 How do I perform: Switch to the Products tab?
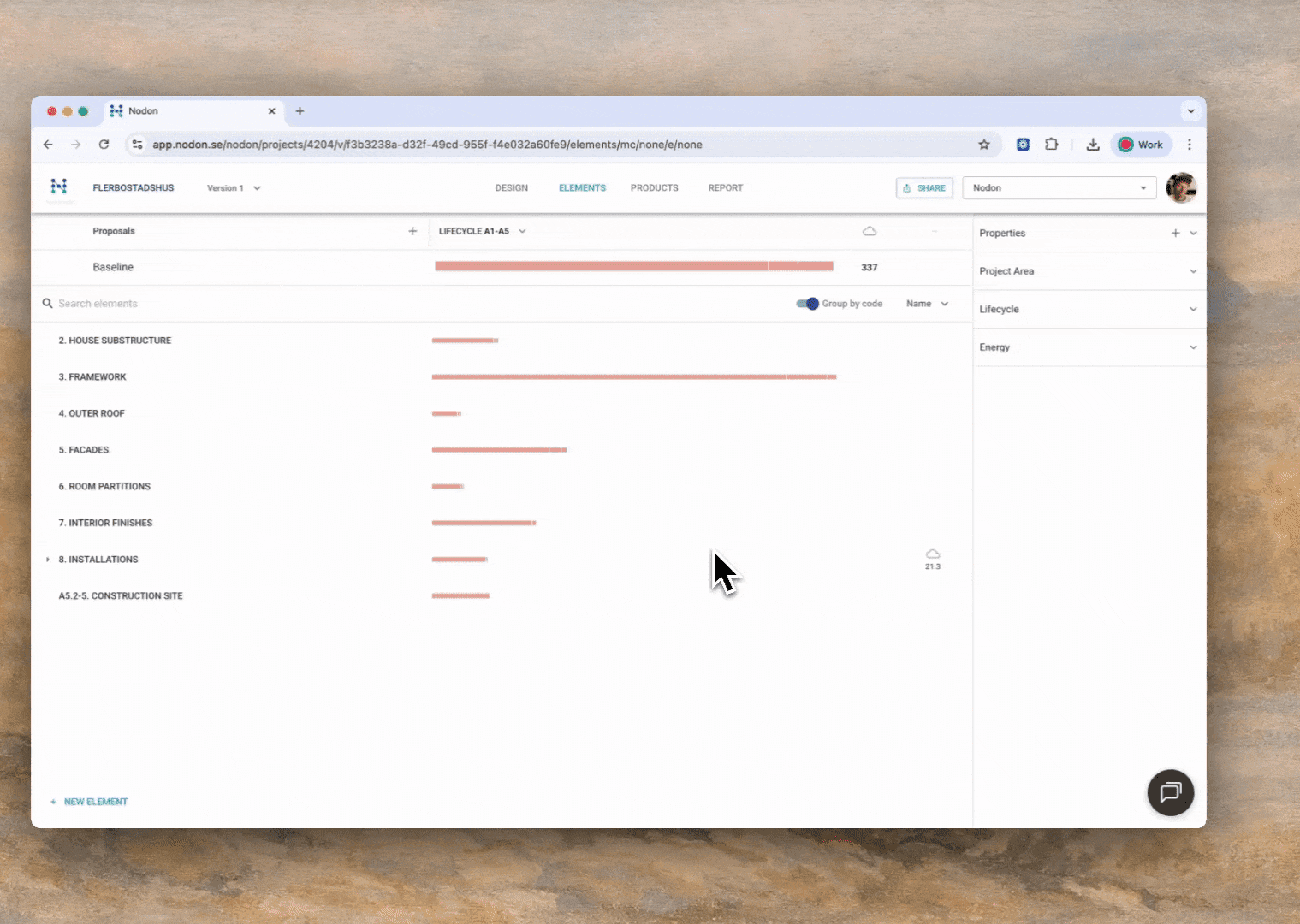(x=654, y=188)
